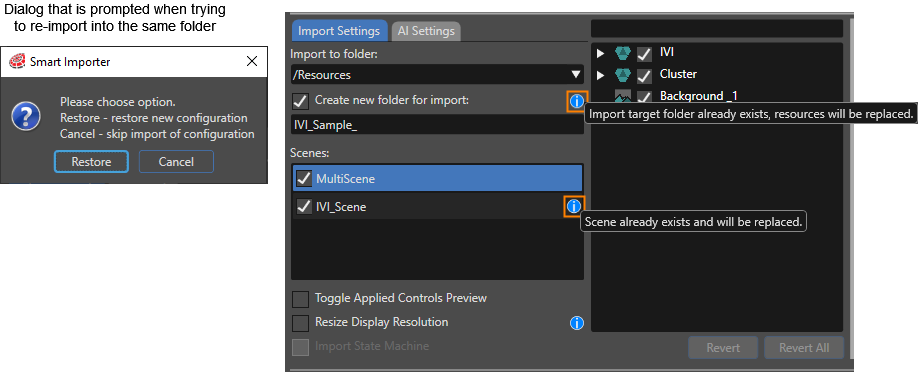Uncheck Create new folder for import

click(300, 101)
